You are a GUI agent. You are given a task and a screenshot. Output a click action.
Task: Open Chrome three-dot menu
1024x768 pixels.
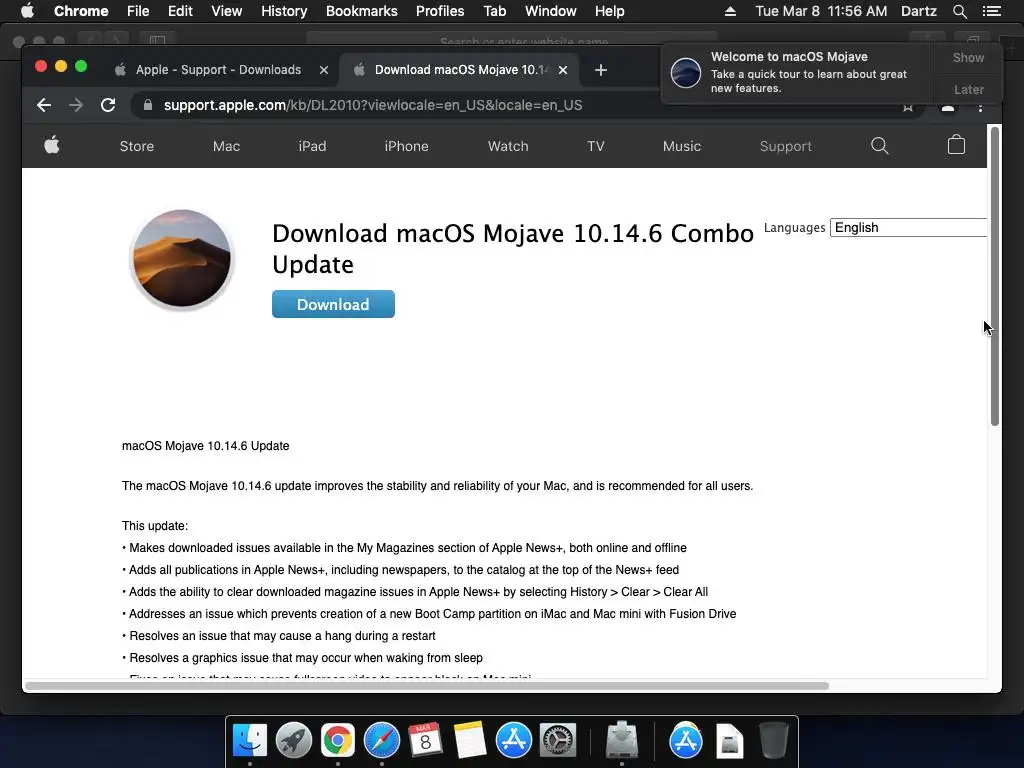(980, 106)
